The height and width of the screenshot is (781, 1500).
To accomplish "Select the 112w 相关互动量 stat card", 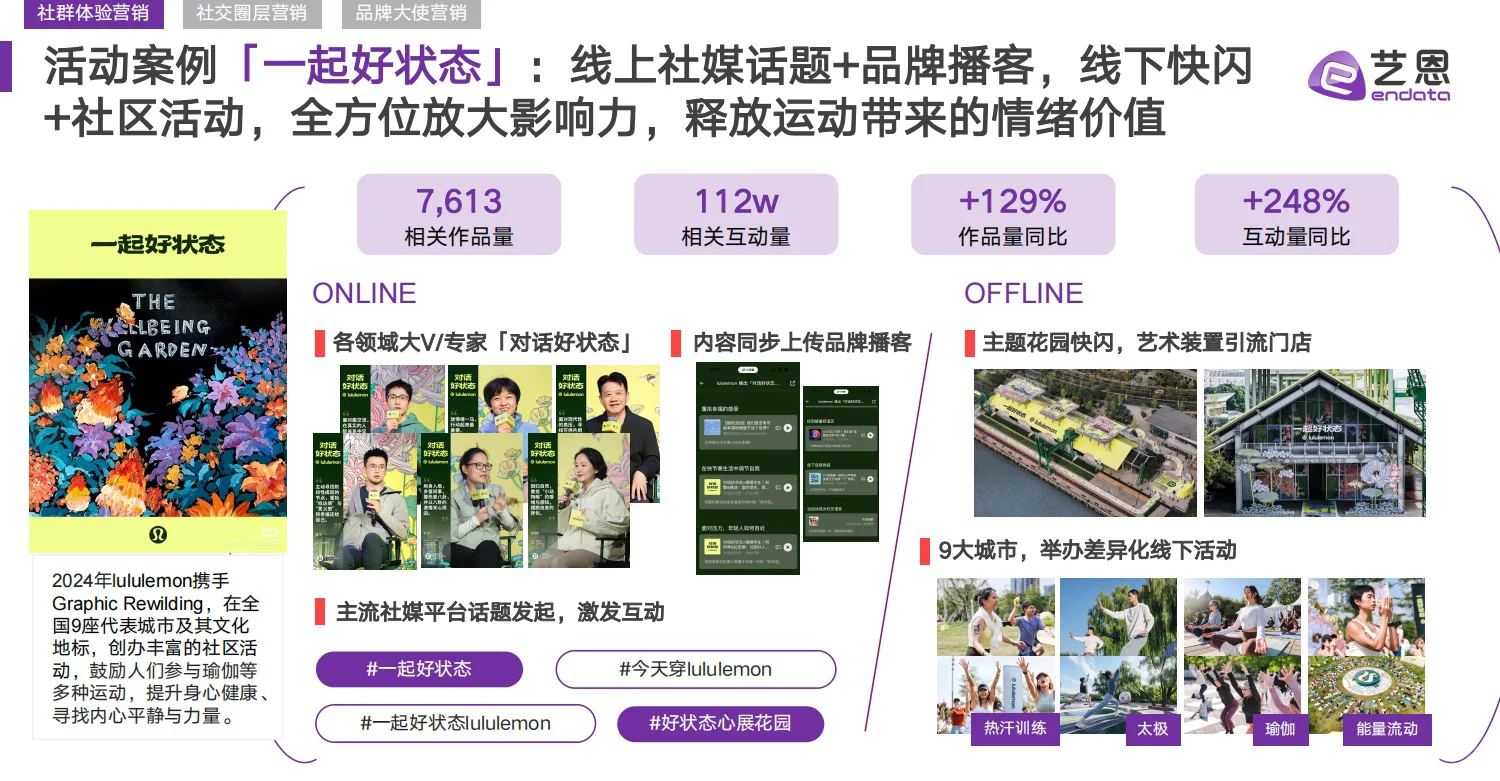I will (x=736, y=215).
